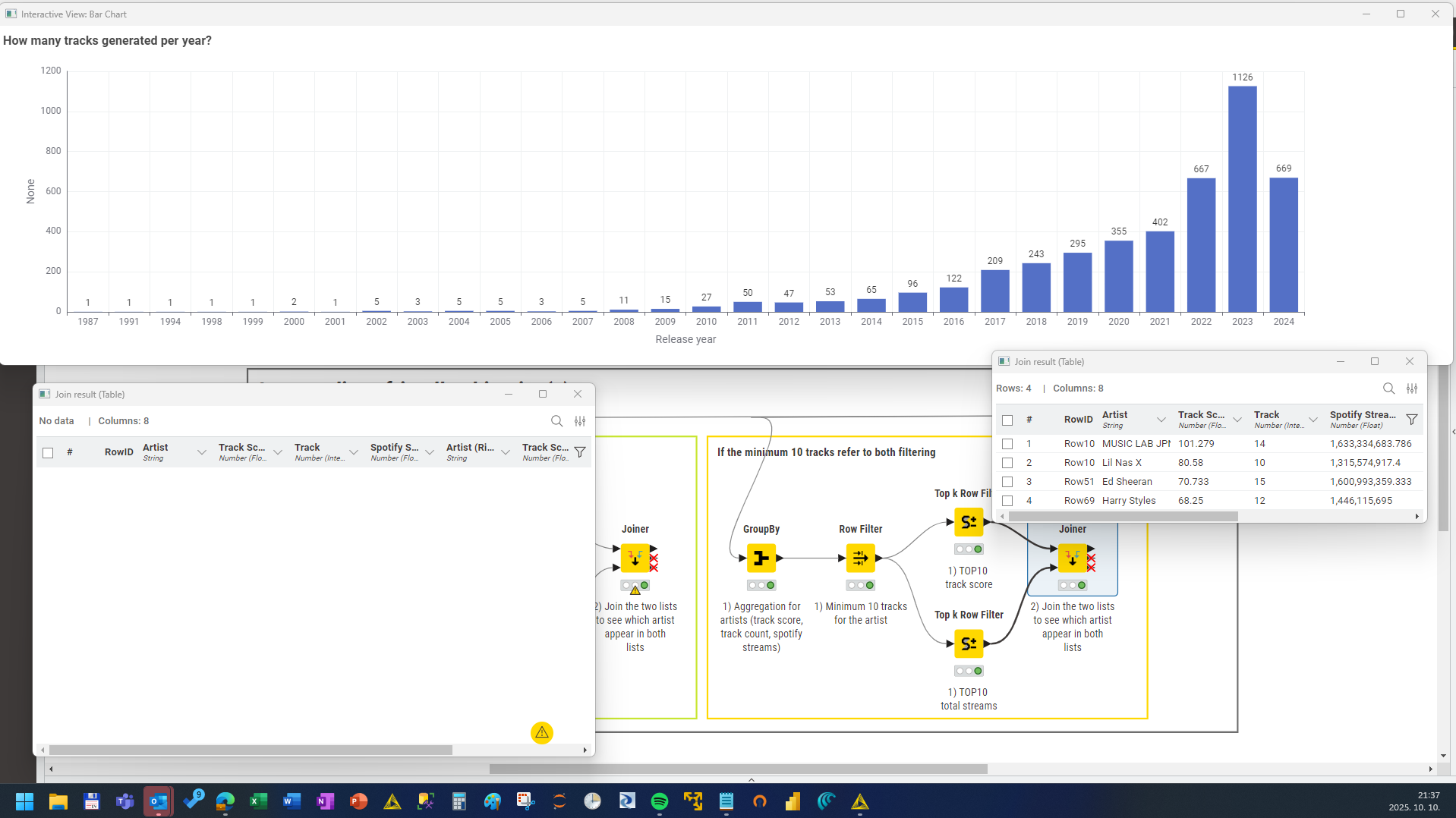Click the 2023 bar in chart
Image resolution: width=1456 pixels, height=818 pixels.
(1242, 199)
